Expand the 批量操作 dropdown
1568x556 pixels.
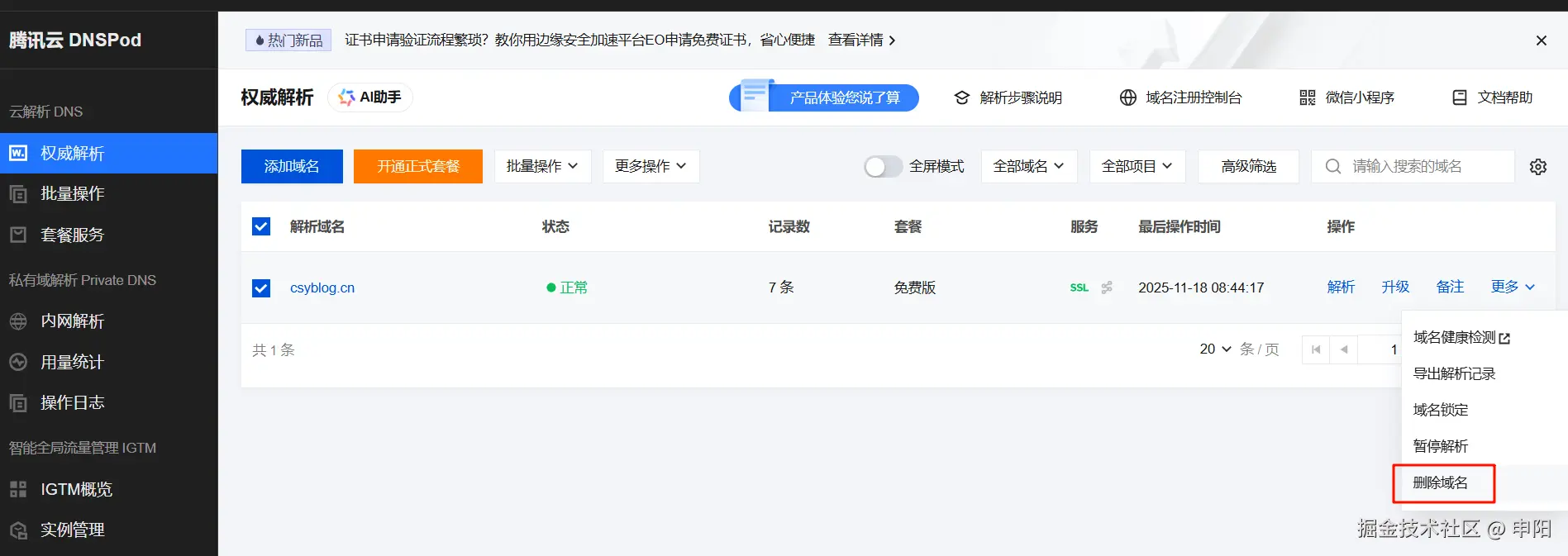tap(542, 166)
